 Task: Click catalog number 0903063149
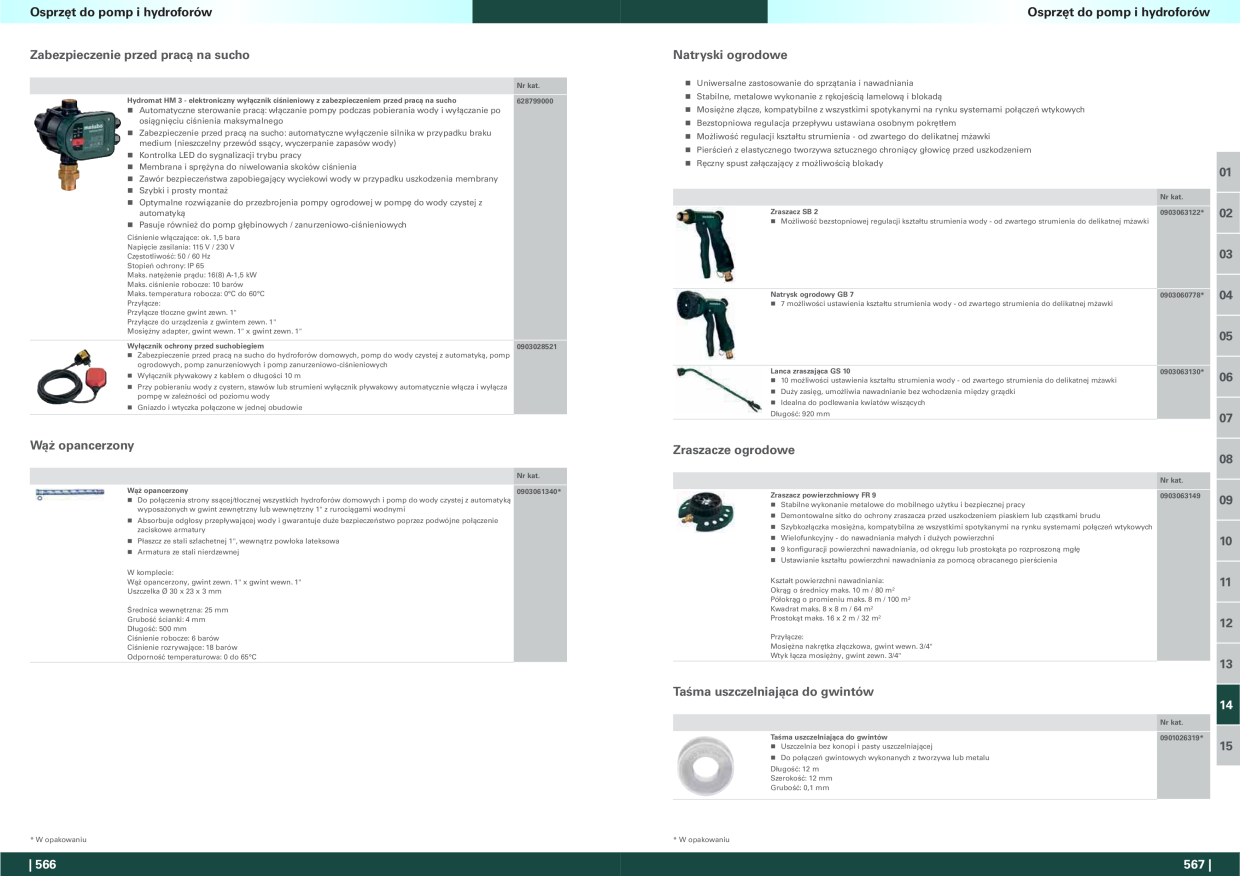[x=1180, y=495]
